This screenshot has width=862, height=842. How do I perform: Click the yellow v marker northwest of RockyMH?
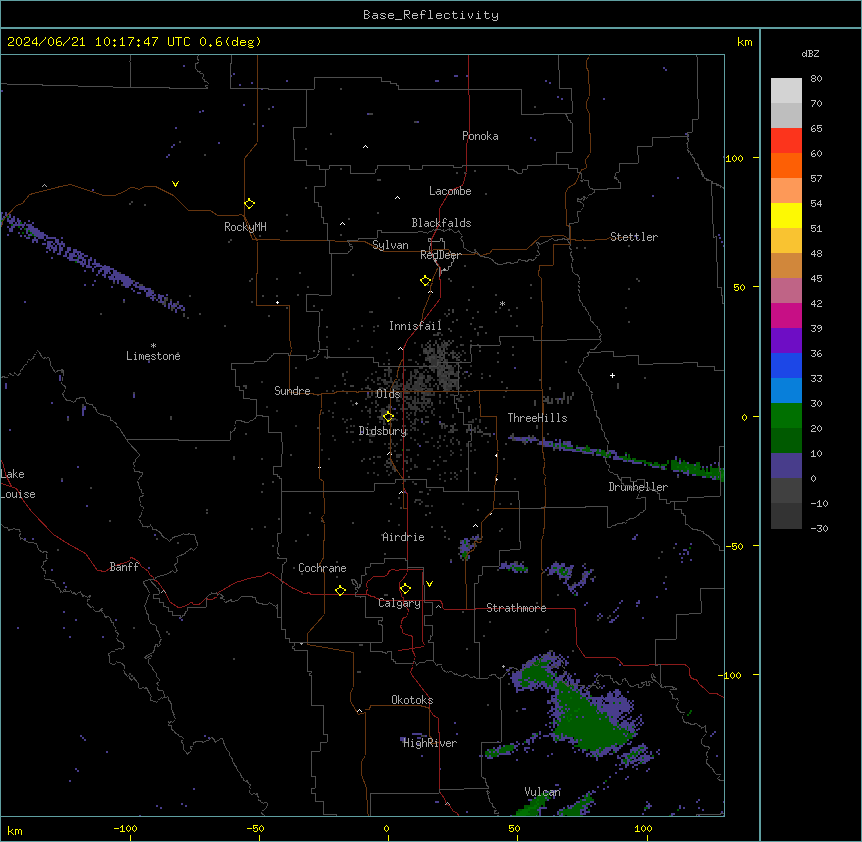pos(175,184)
